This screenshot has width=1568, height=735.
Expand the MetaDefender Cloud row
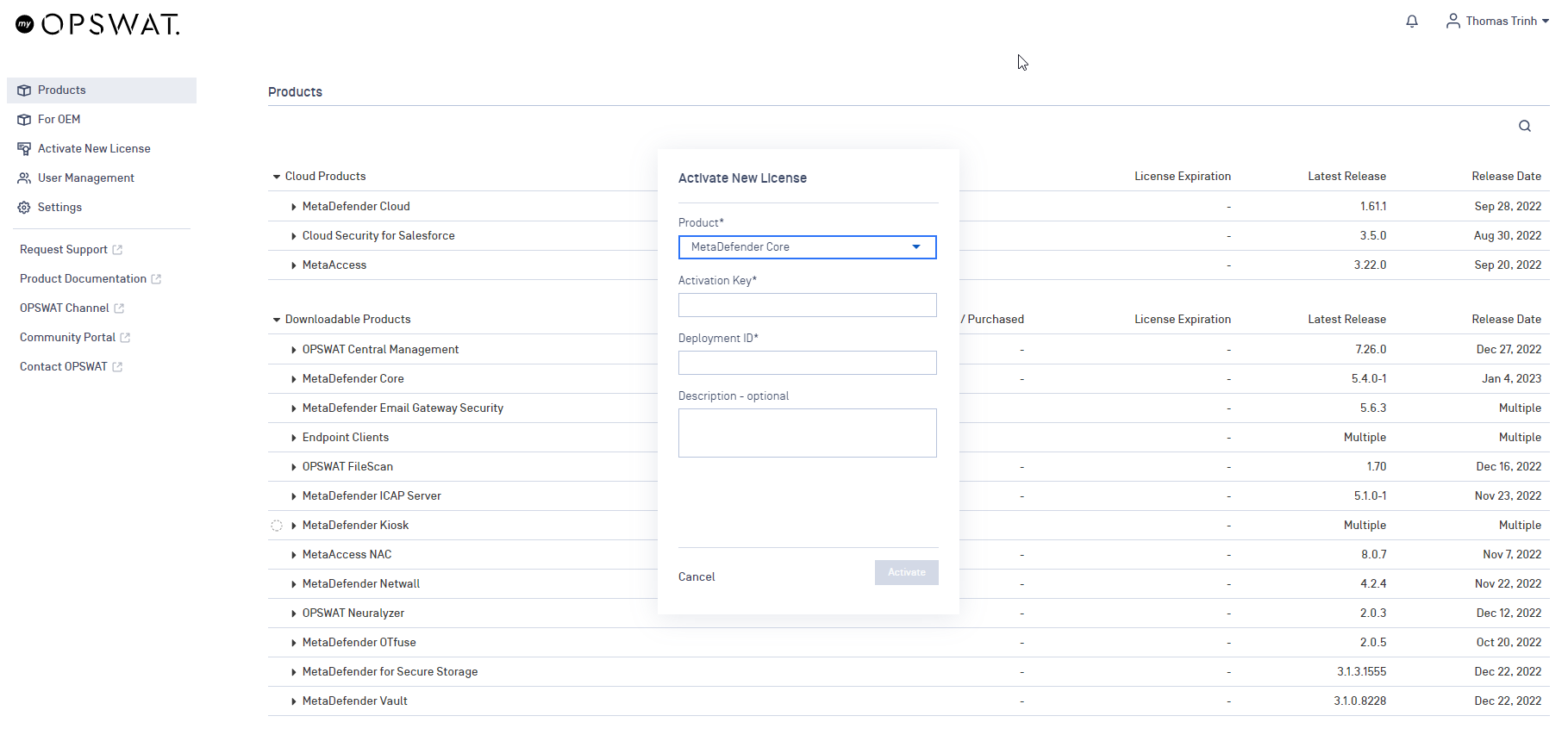[294, 207]
